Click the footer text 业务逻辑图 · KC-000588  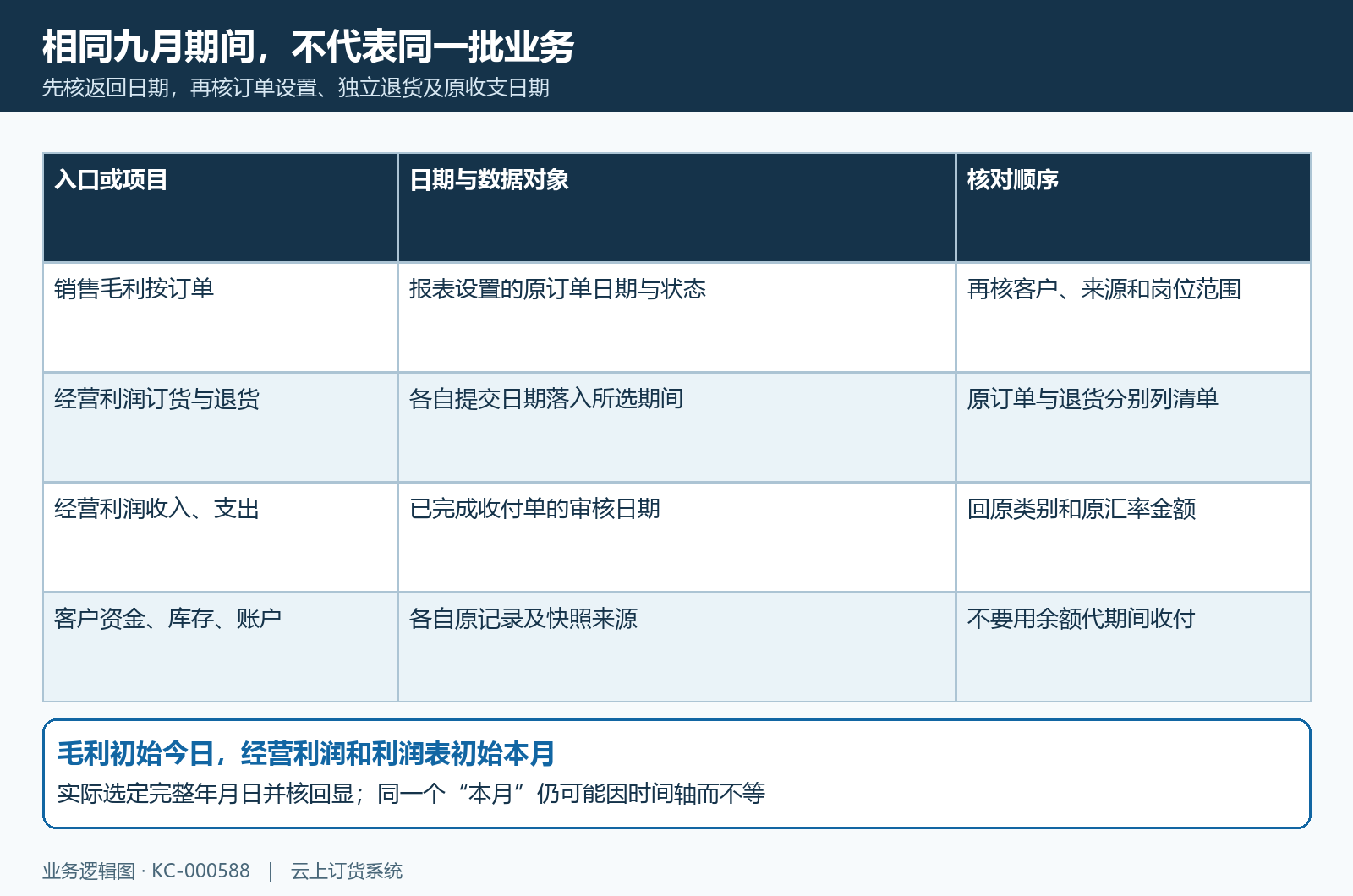click(x=146, y=871)
